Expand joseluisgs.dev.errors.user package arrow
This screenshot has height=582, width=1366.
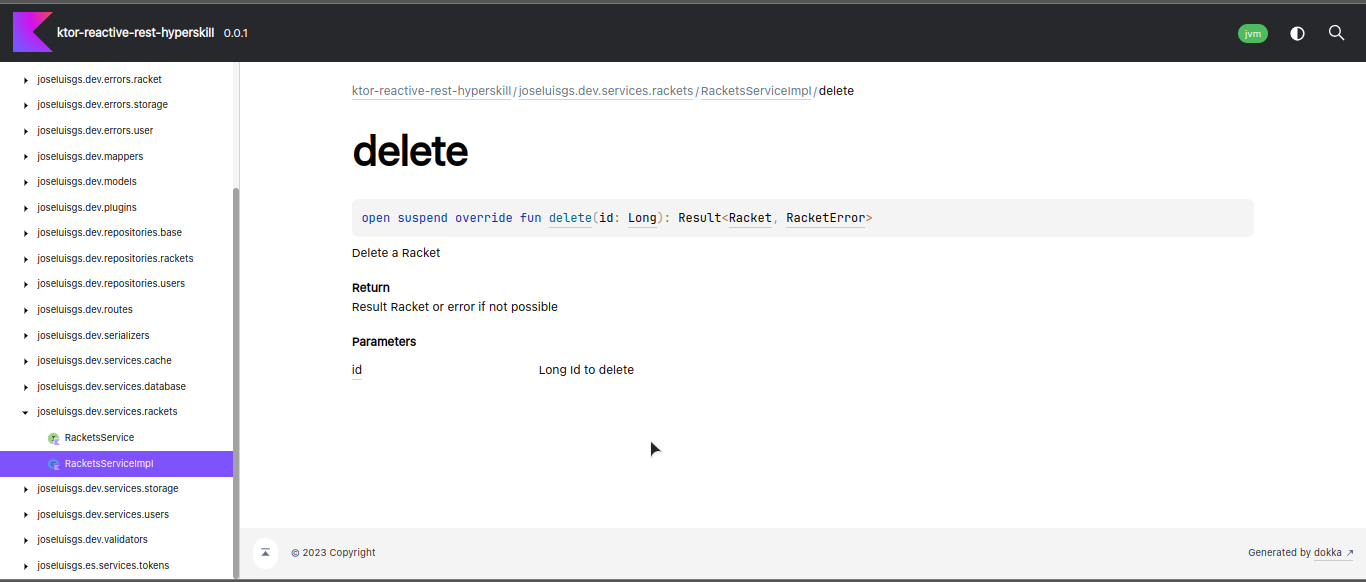point(25,131)
